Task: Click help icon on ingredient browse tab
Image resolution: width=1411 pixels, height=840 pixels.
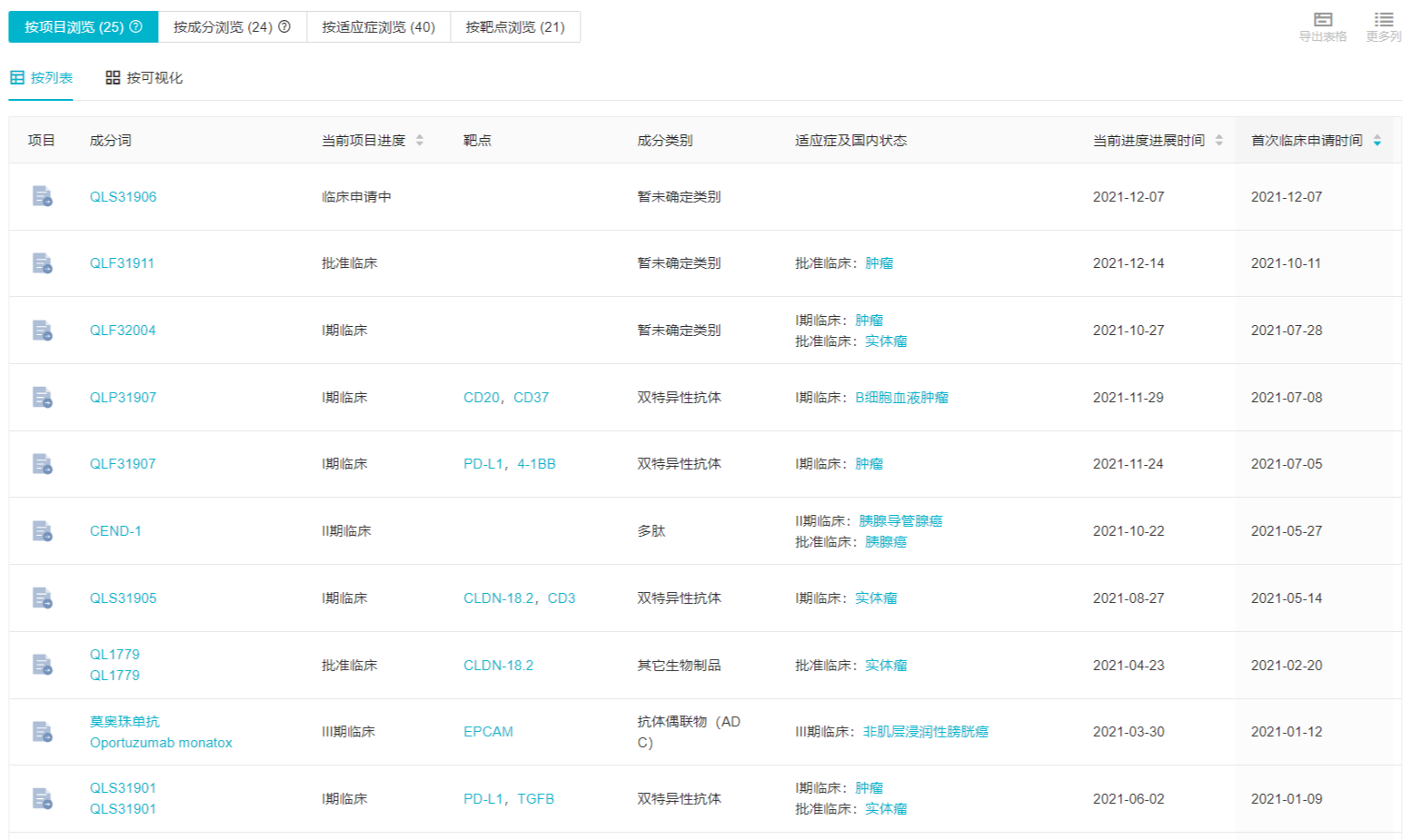Action: point(284,27)
